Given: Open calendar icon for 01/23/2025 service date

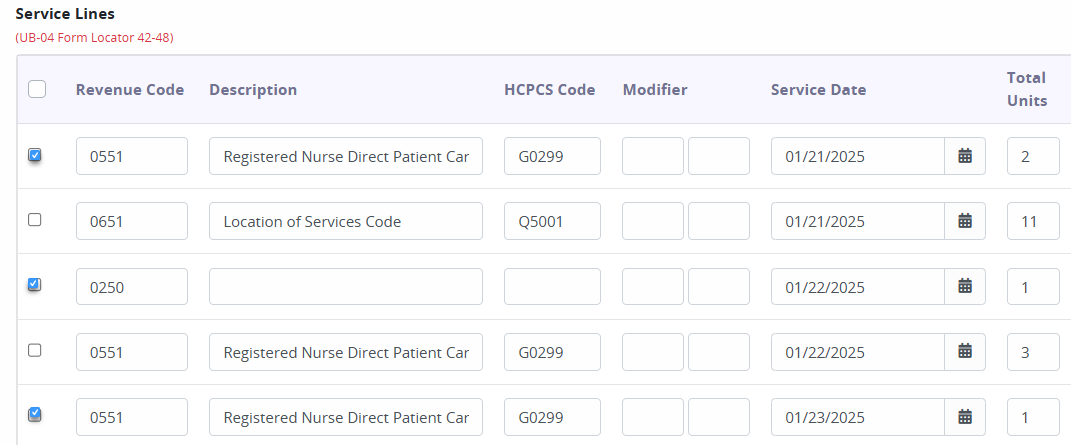Looking at the screenshot, I should point(964,417).
